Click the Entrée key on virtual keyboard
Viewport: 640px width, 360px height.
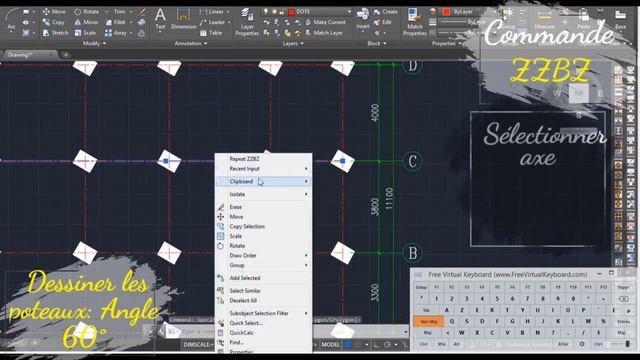tap(623, 322)
